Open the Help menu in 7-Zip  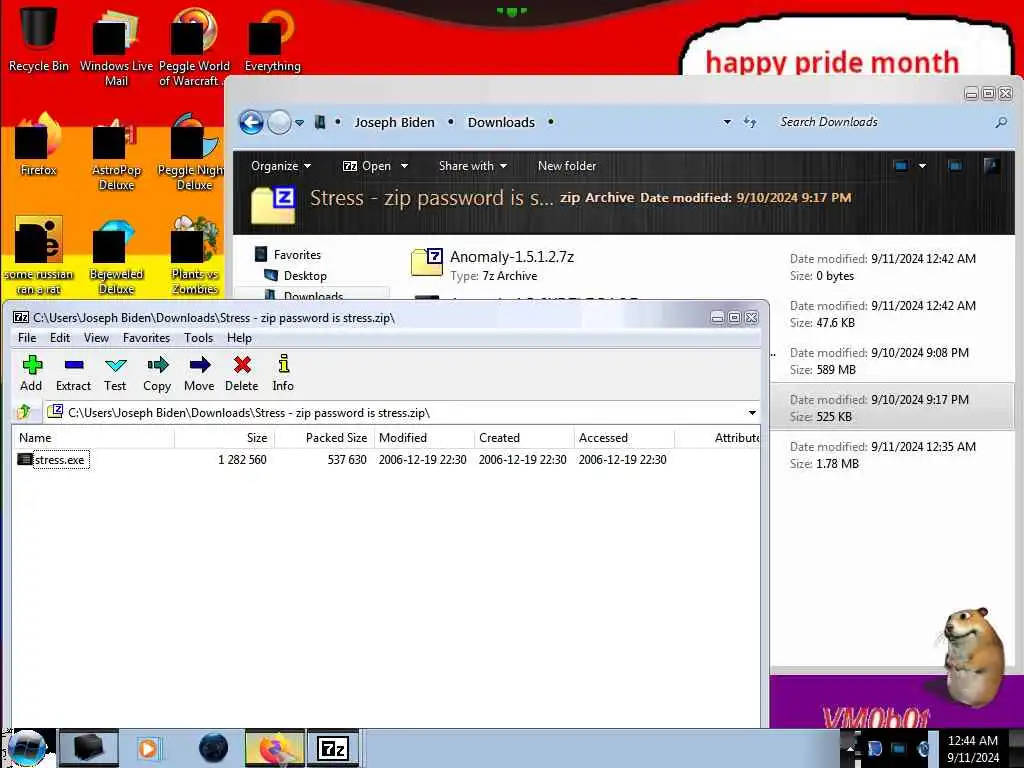point(239,338)
